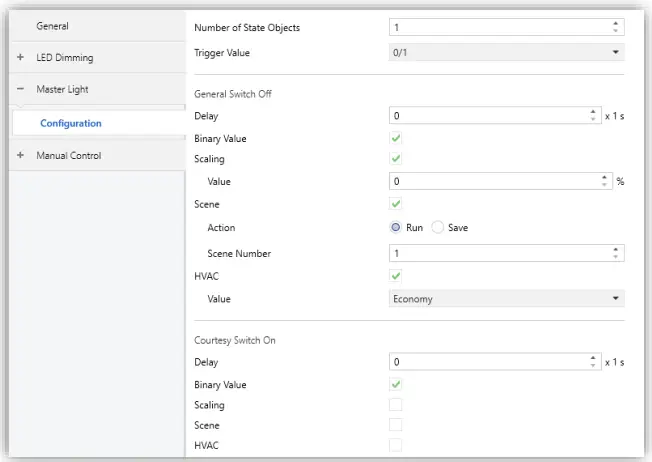Open the General settings tab
Viewport: 652px width, 462px height.
coord(53,26)
